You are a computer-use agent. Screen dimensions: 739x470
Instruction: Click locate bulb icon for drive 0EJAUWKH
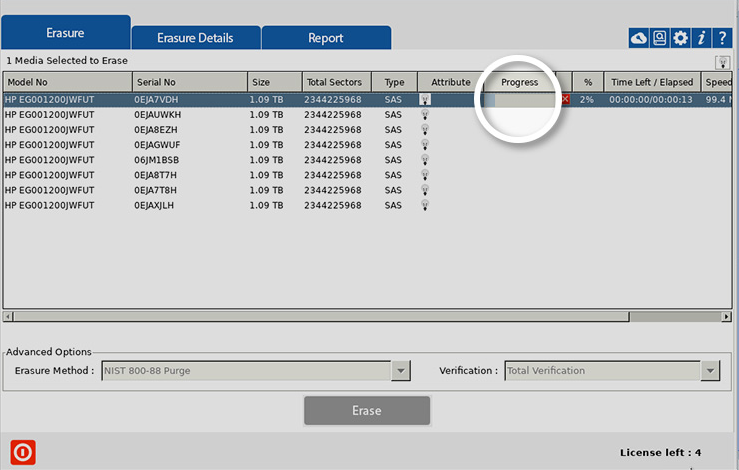[x=425, y=115]
